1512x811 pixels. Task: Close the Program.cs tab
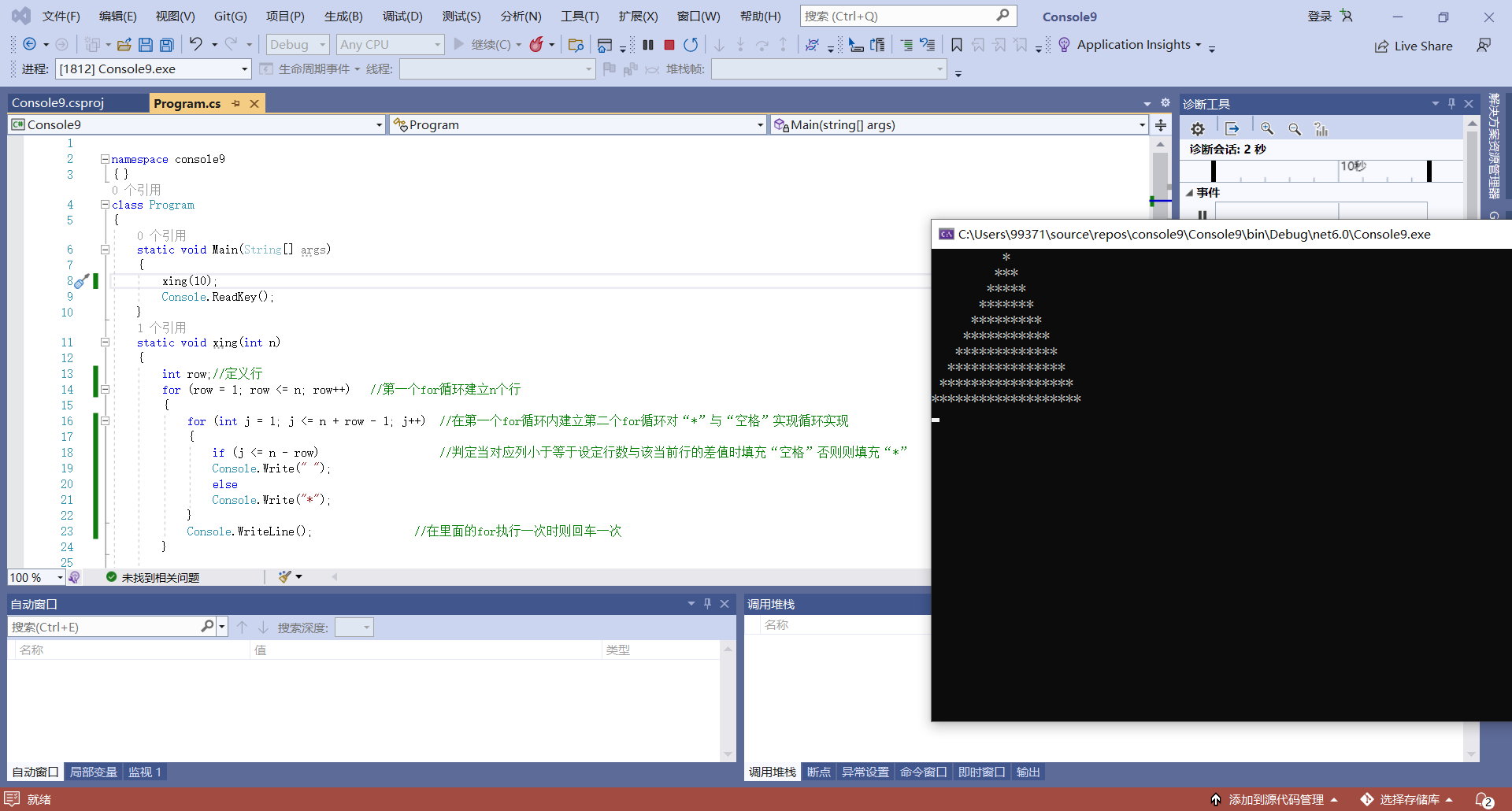pyautogui.click(x=254, y=103)
